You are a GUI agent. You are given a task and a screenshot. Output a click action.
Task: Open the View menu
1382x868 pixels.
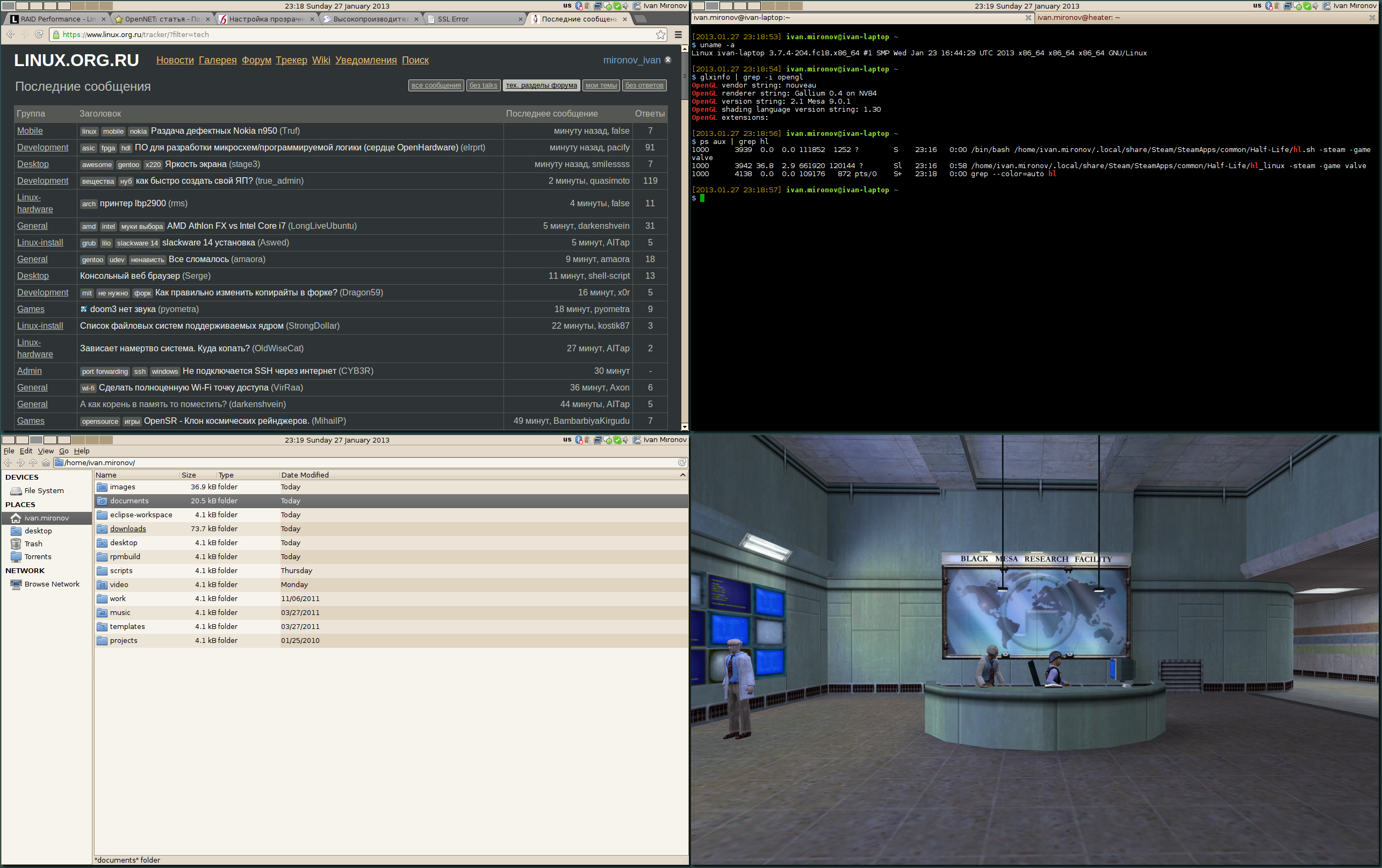point(45,451)
